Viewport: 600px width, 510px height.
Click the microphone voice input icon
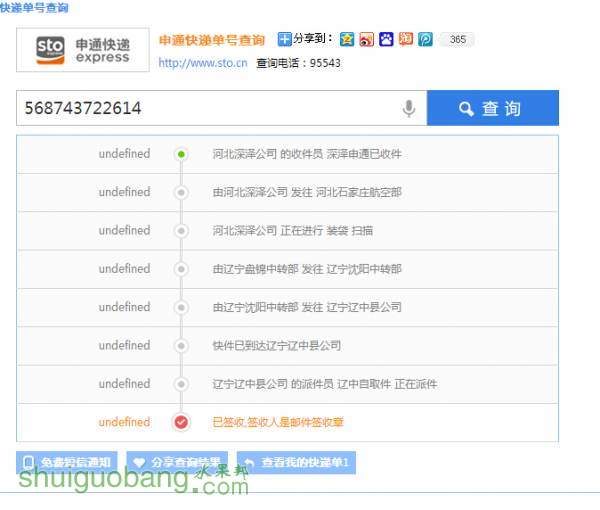[408, 109]
